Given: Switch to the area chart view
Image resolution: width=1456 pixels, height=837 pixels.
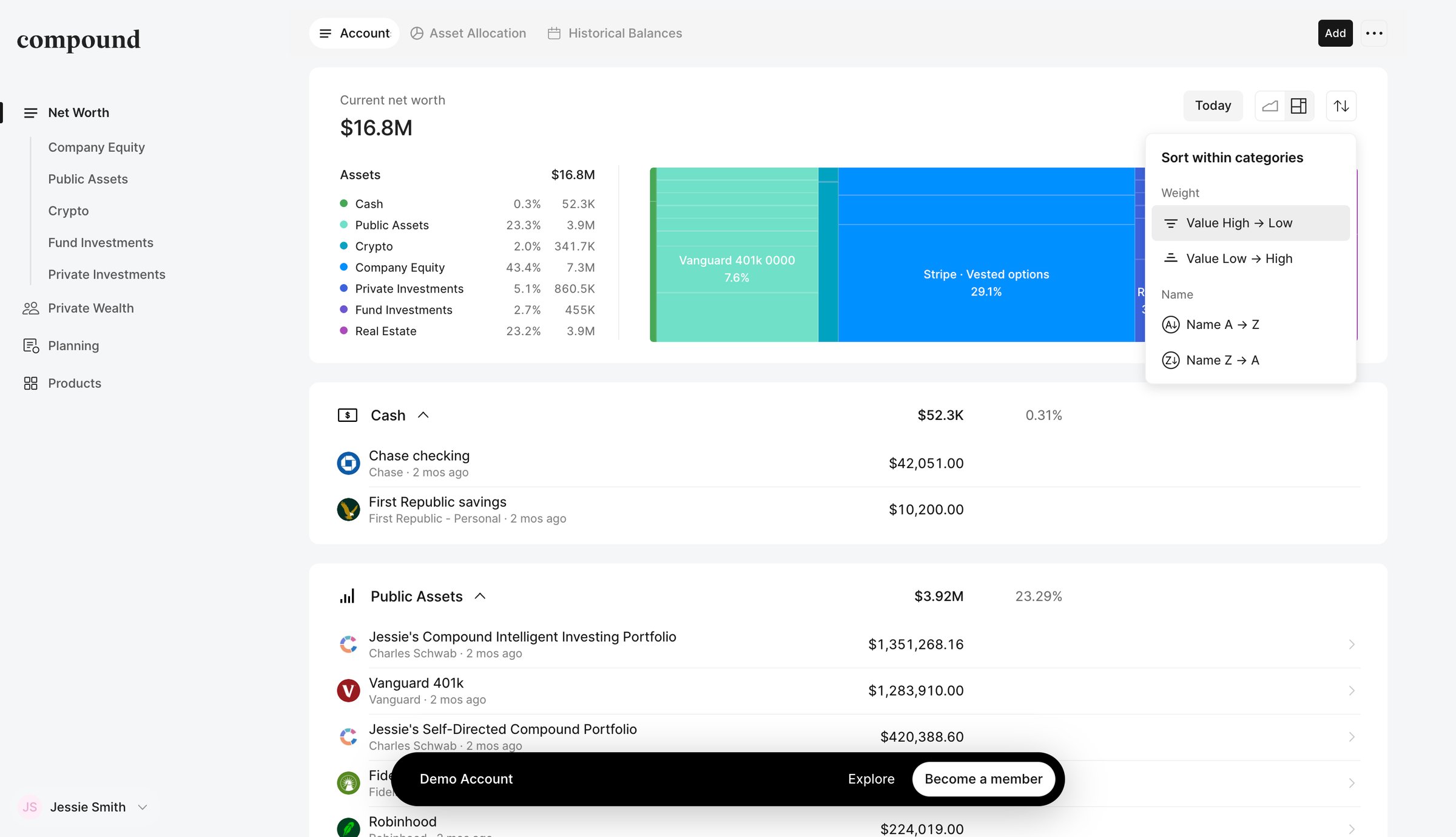Looking at the screenshot, I should [1270, 106].
